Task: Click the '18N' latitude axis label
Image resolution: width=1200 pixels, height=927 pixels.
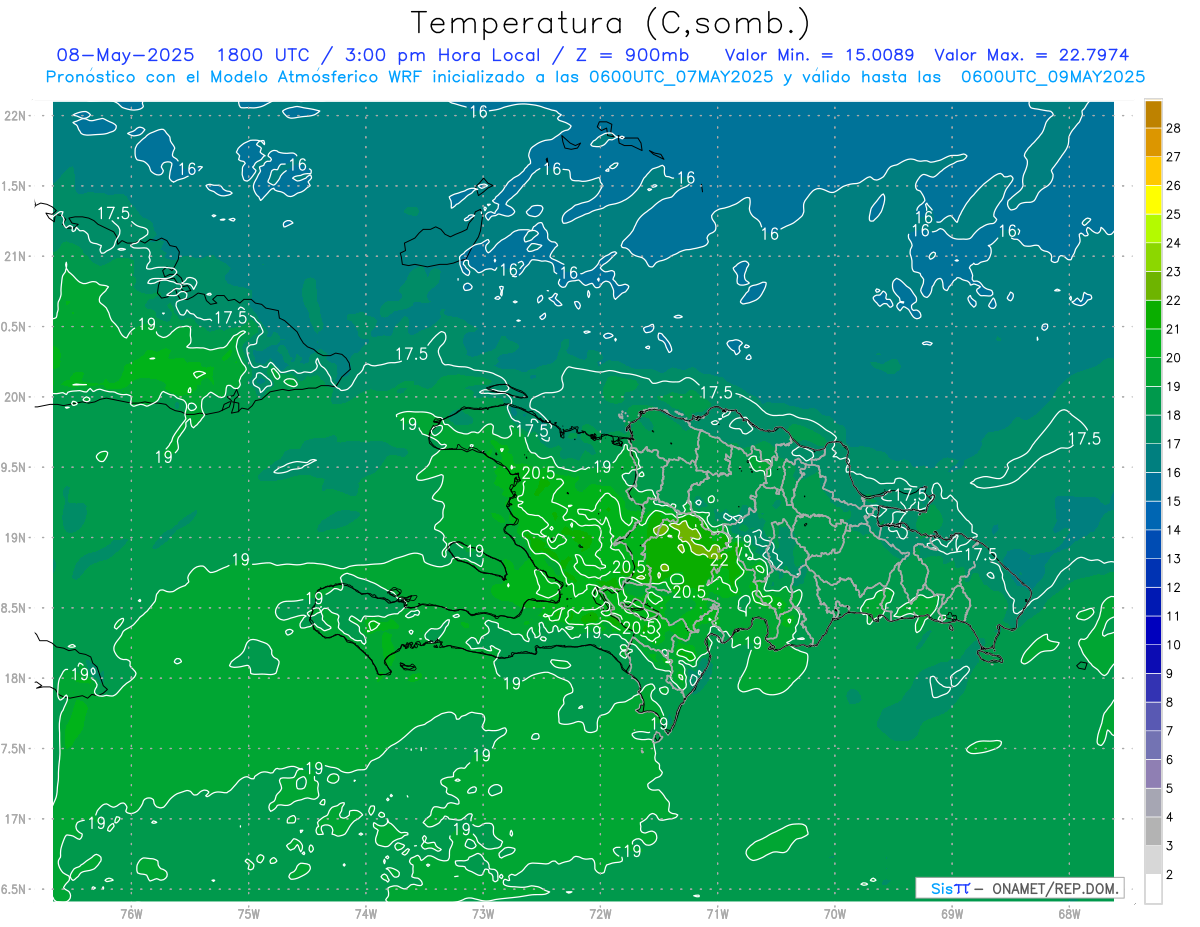Action: pos(16,679)
